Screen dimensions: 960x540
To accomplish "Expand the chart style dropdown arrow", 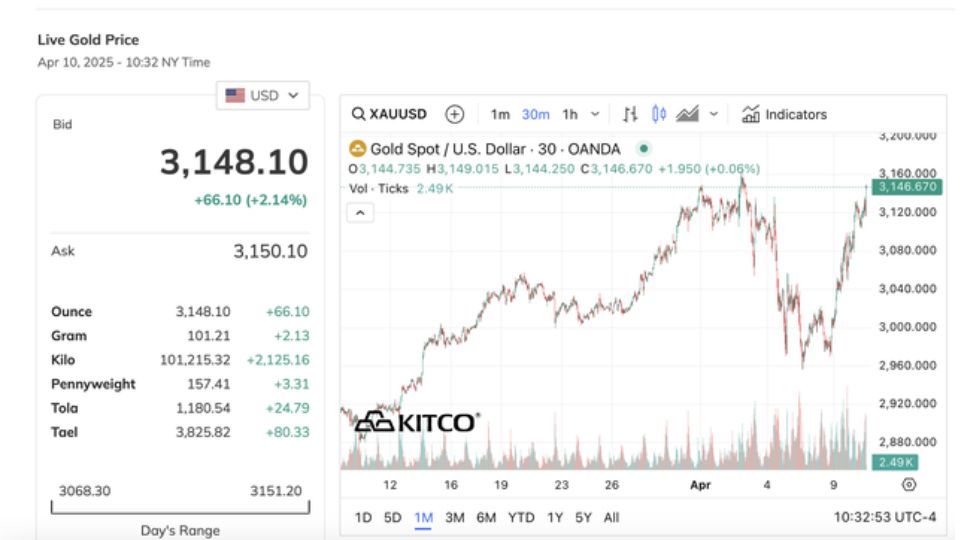I will tap(713, 114).
